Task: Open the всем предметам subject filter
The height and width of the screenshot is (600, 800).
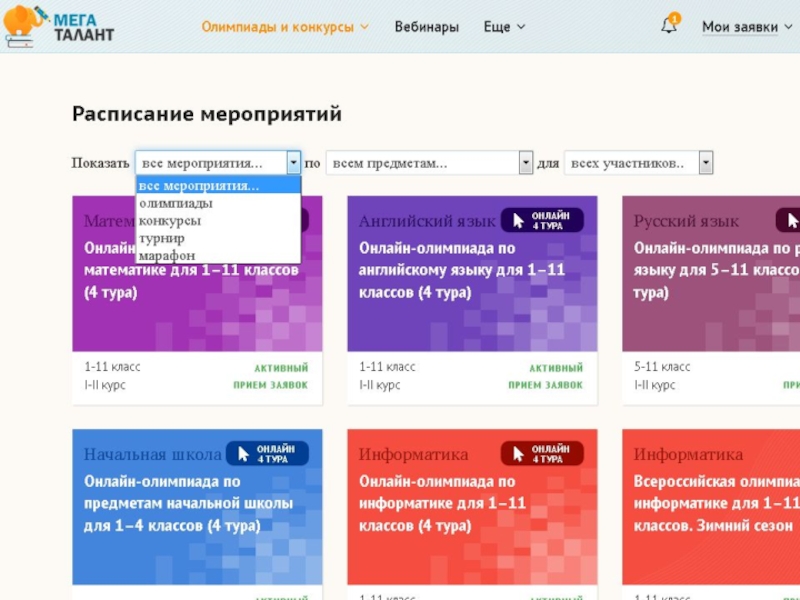Action: pos(431,163)
